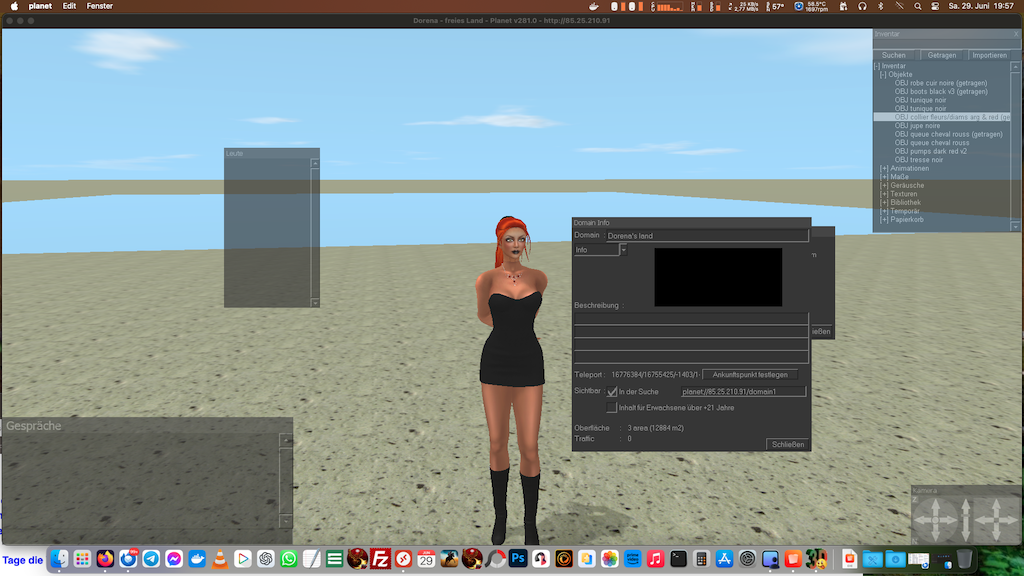Open Photoshop from the dock

coord(518,559)
